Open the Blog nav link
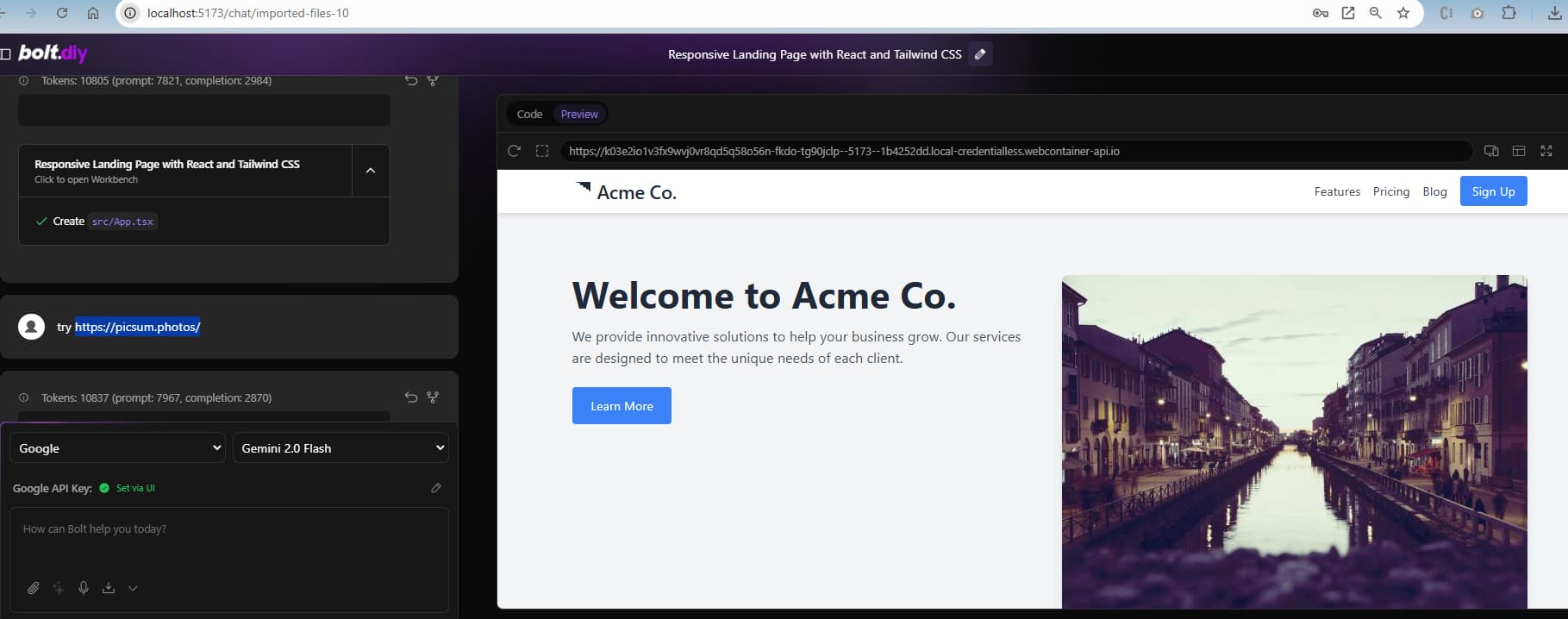The image size is (1568, 619). pos(1434,191)
